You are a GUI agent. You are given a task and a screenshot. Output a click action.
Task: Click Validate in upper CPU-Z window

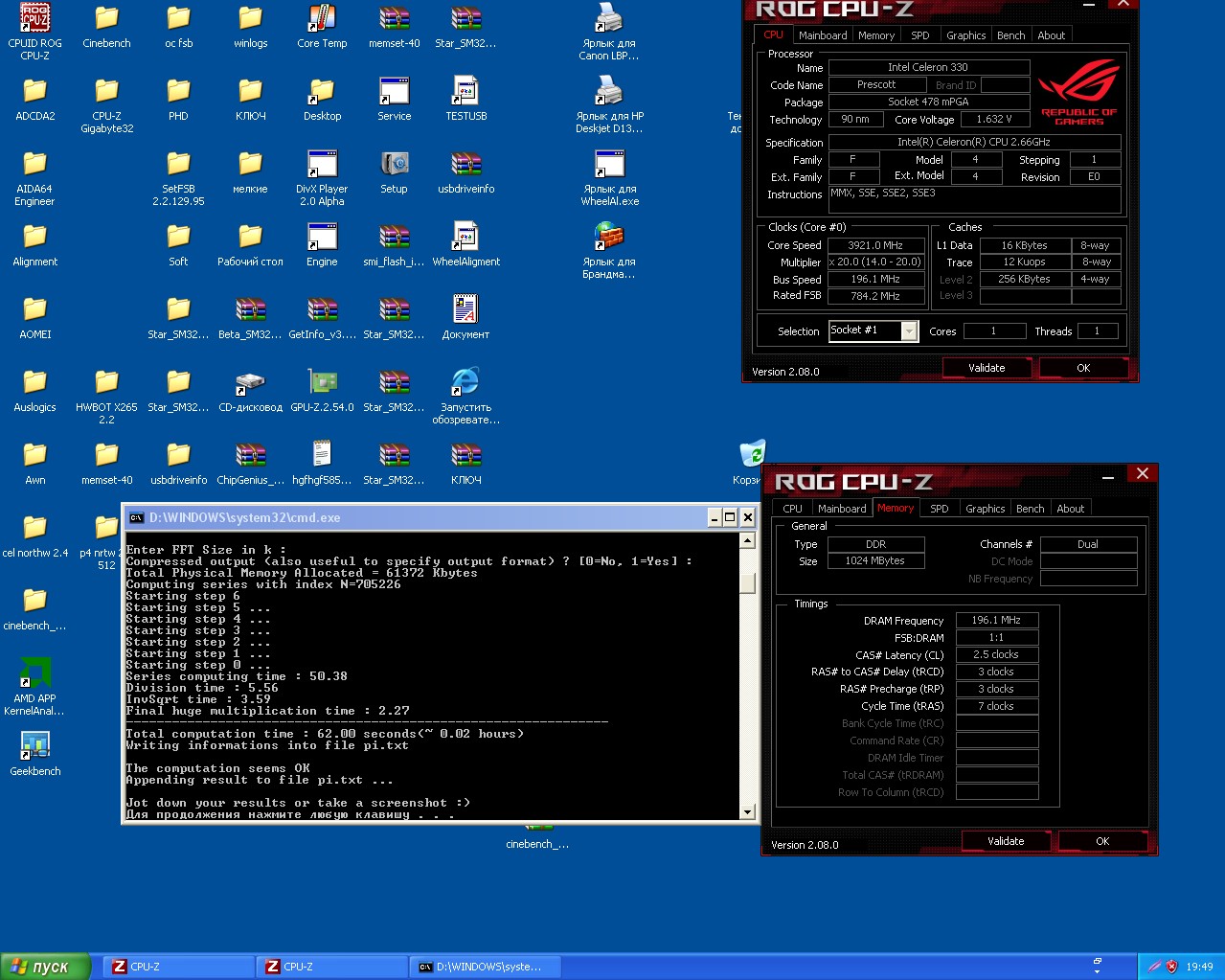point(987,368)
